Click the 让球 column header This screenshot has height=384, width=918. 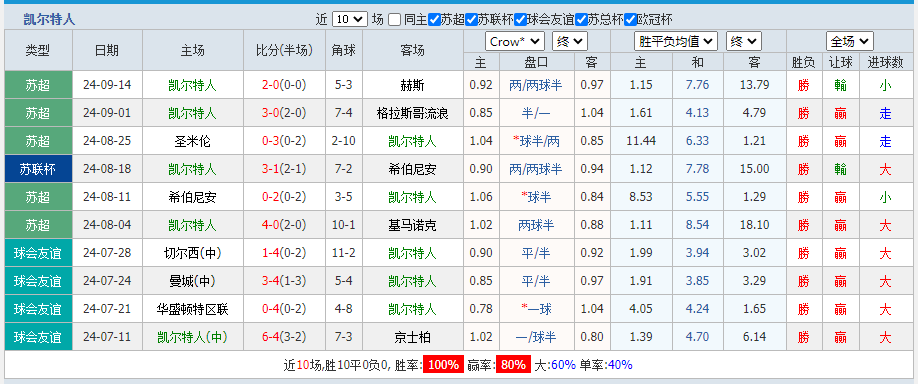[841, 62]
